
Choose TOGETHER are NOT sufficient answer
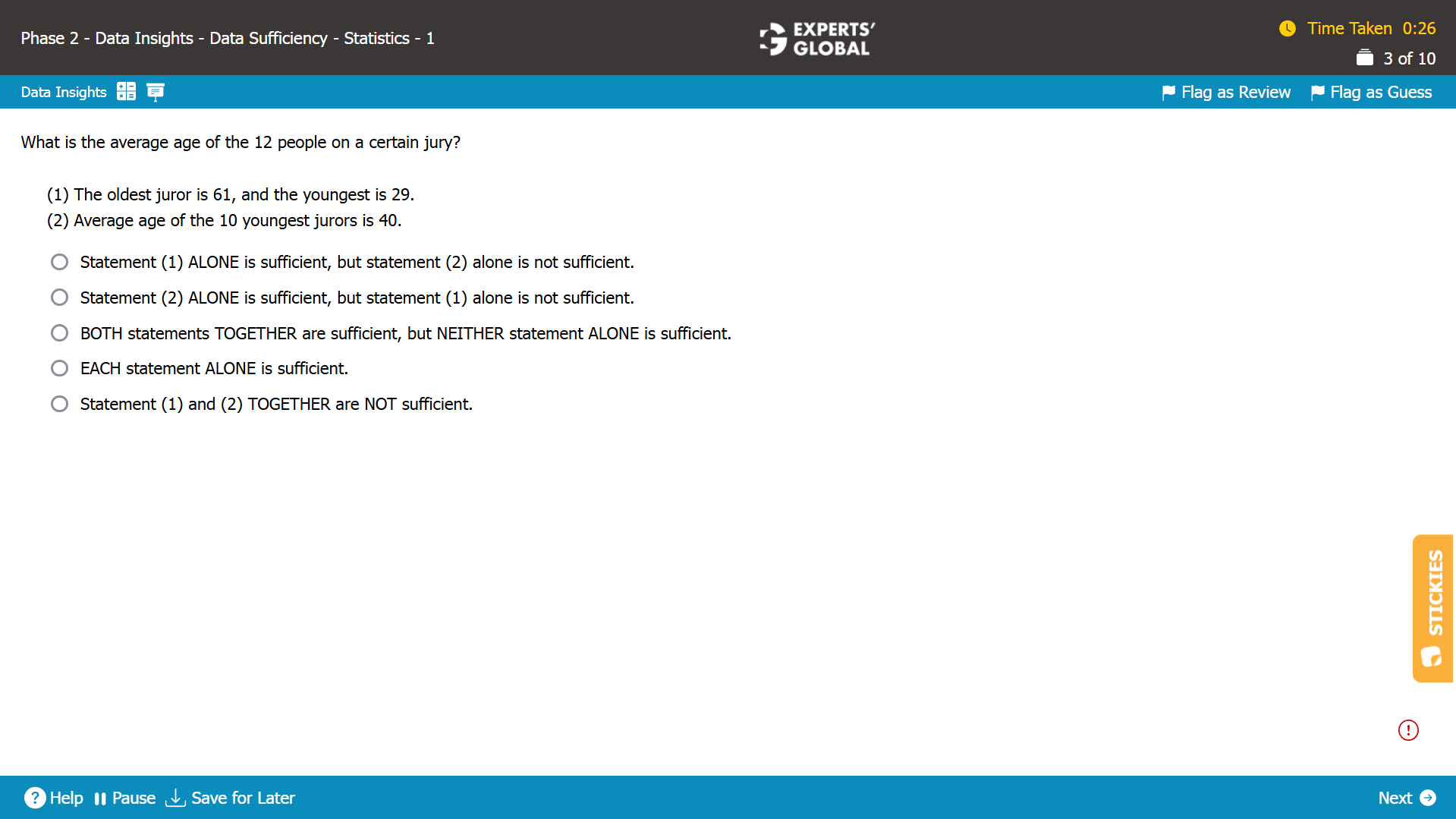click(x=59, y=404)
